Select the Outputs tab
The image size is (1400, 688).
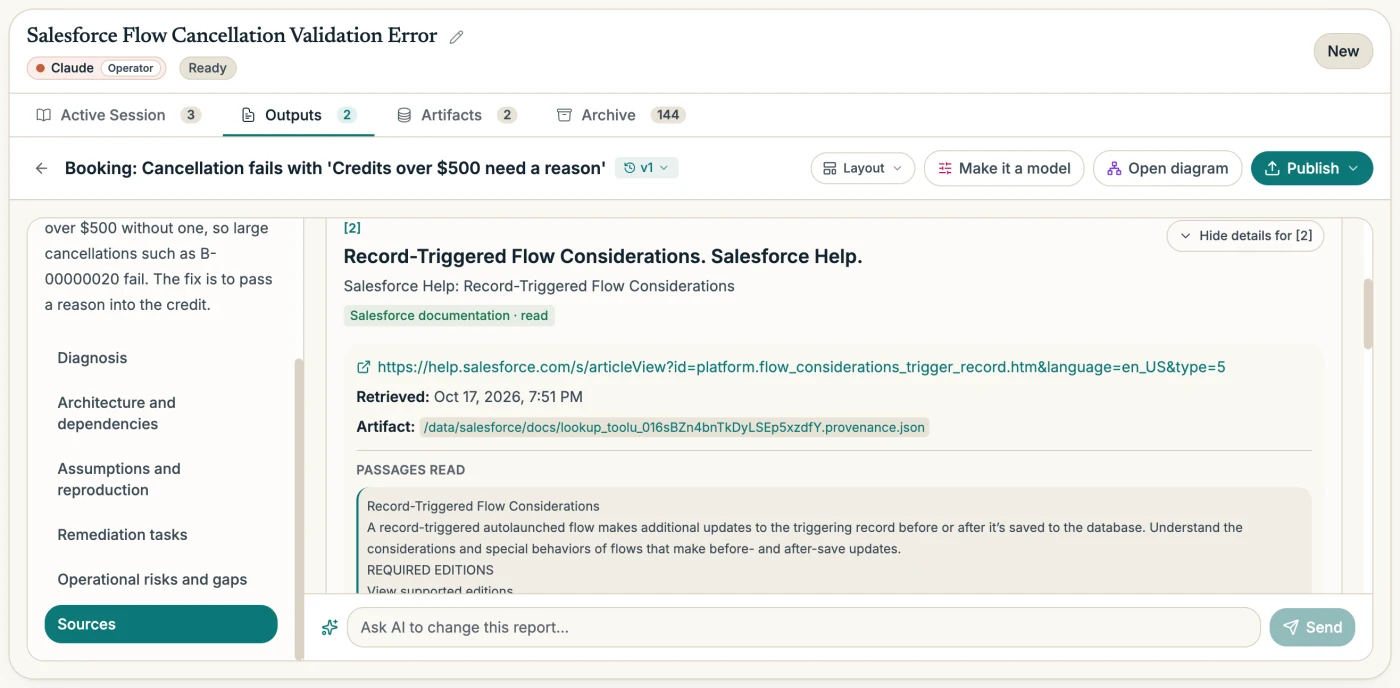(299, 115)
